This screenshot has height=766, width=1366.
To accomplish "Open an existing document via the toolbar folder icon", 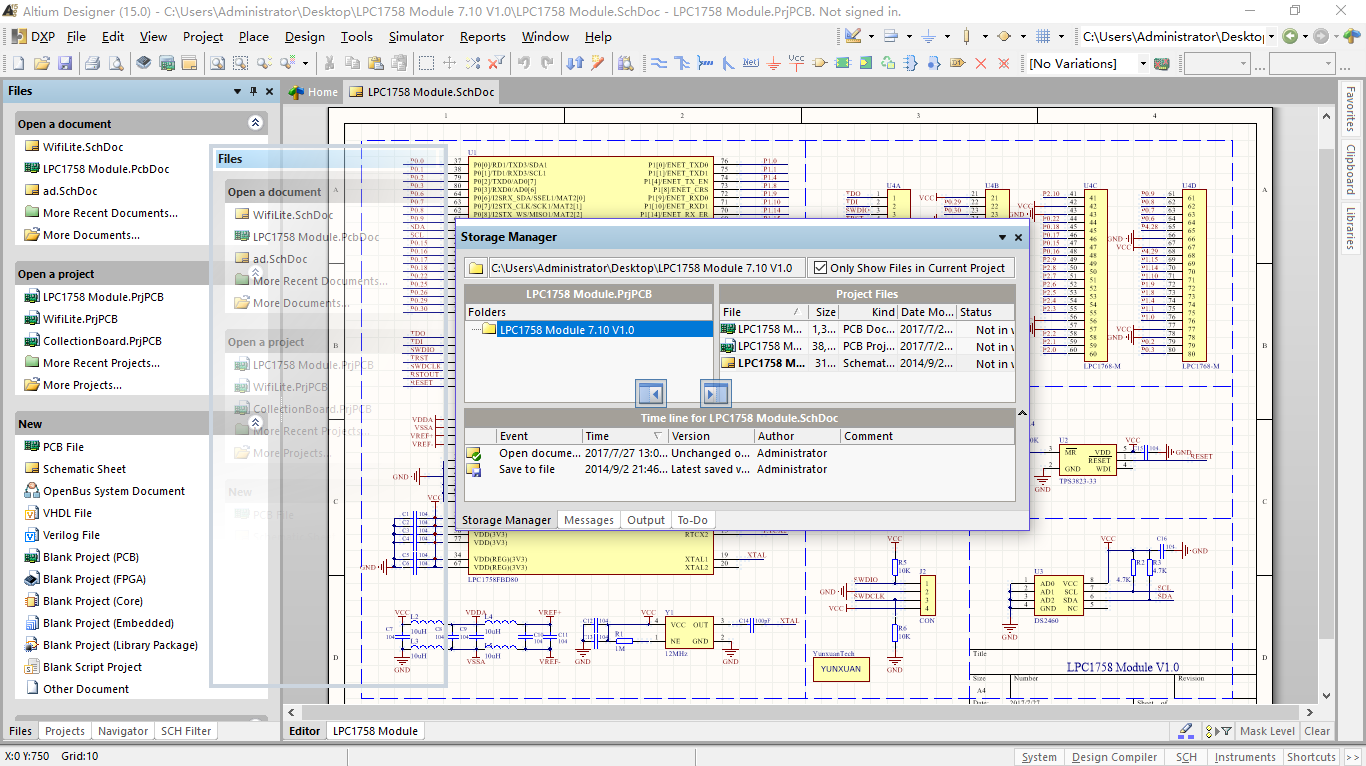I will click(41, 63).
